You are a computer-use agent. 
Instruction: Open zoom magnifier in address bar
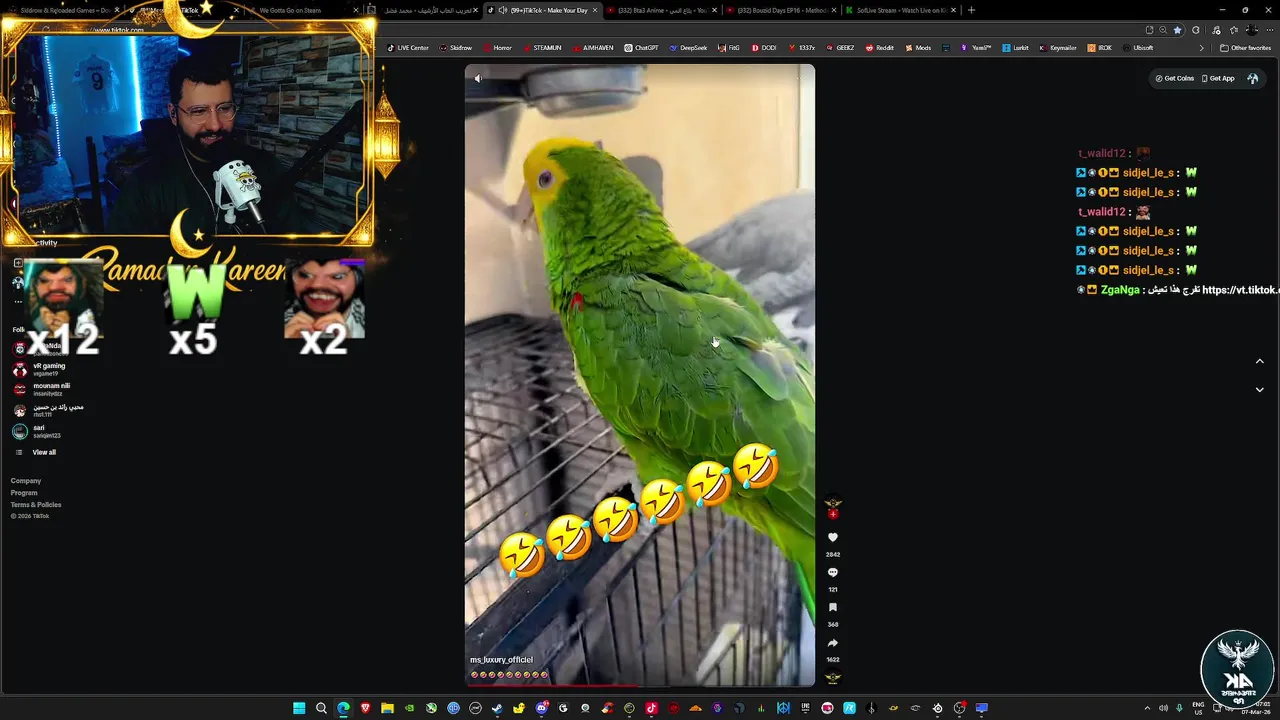(1163, 30)
